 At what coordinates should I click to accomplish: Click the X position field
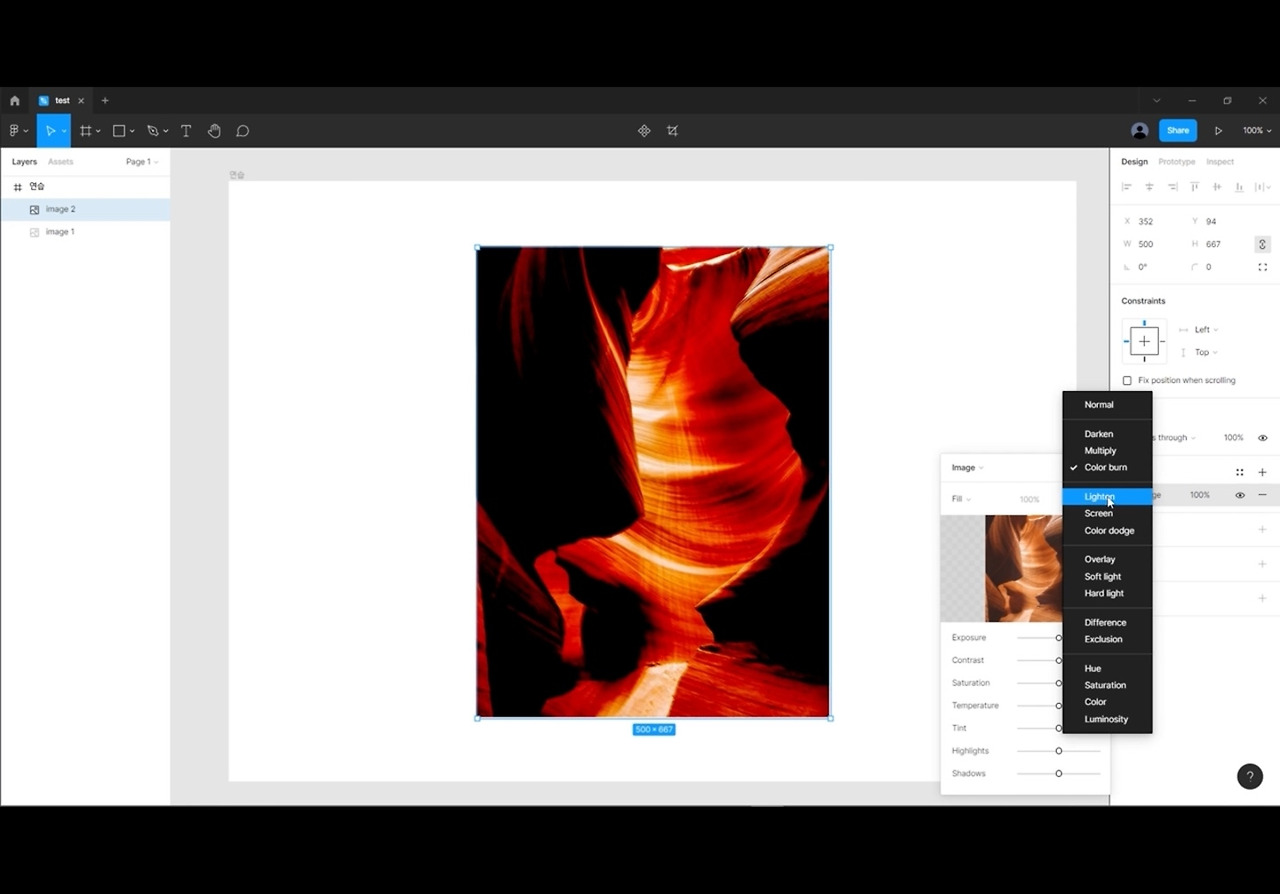[1150, 222]
